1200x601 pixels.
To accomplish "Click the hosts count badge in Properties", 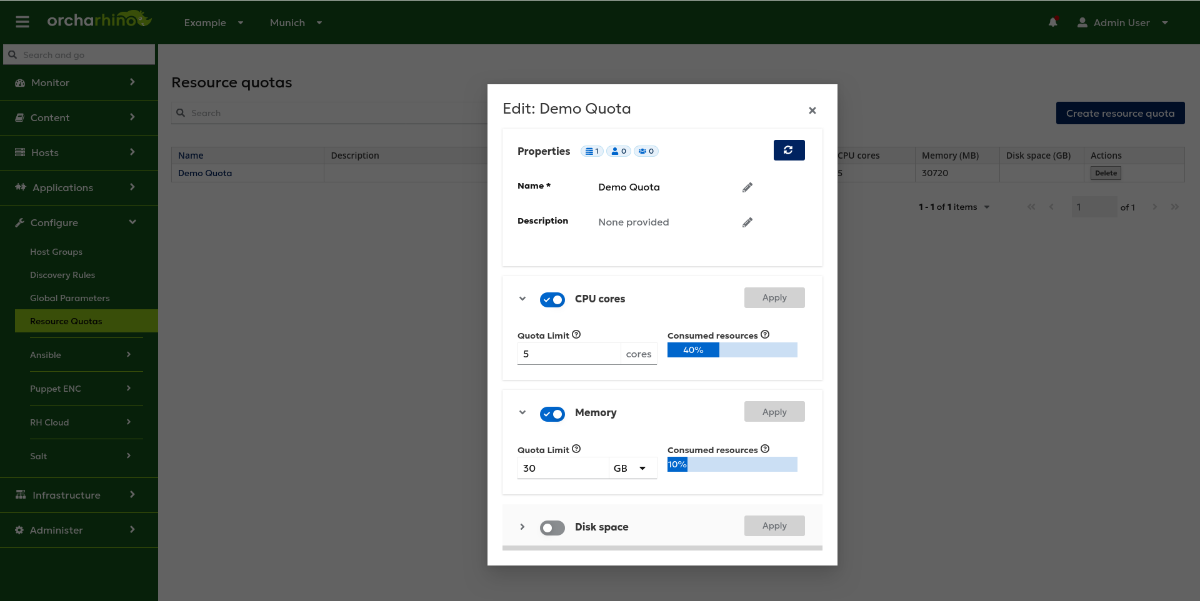I will click(592, 151).
